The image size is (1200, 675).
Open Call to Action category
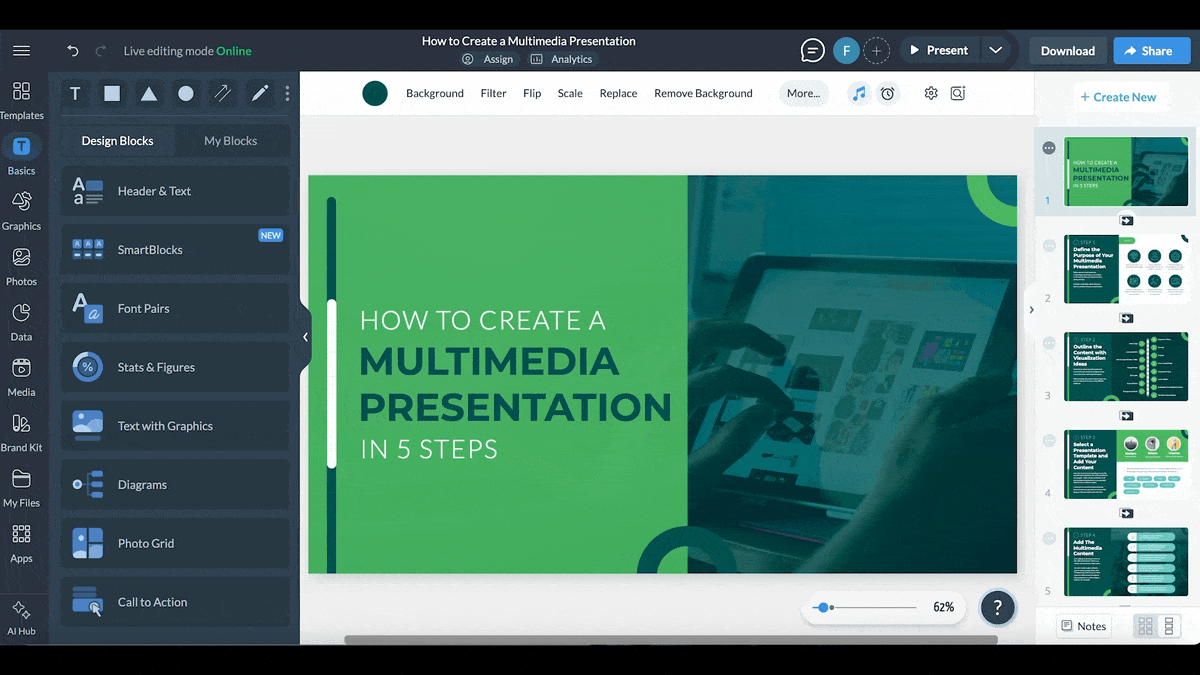point(175,602)
